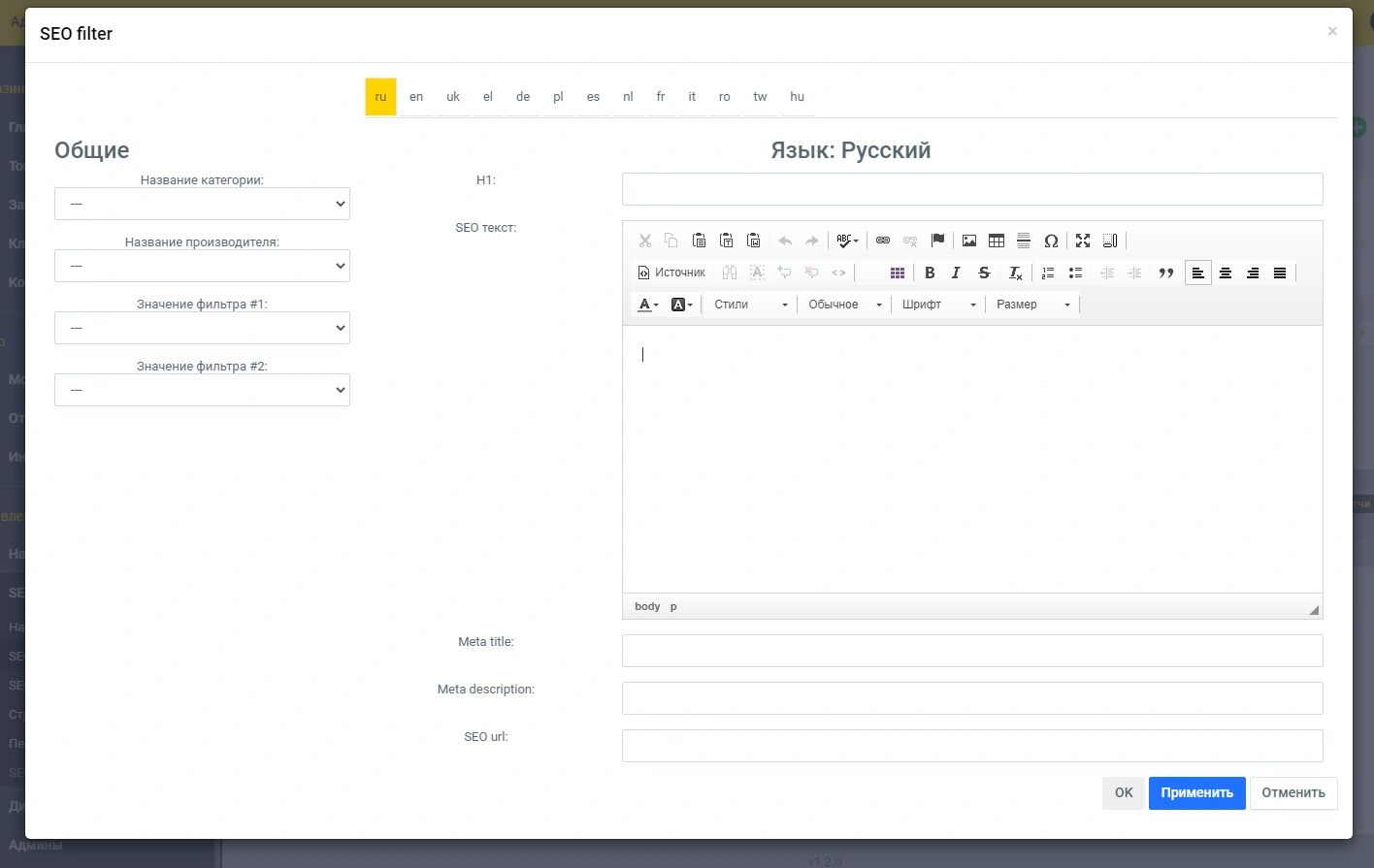Click the insert link icon
The width and height of the screenshot is (1374, 868).
click(883, 241)
